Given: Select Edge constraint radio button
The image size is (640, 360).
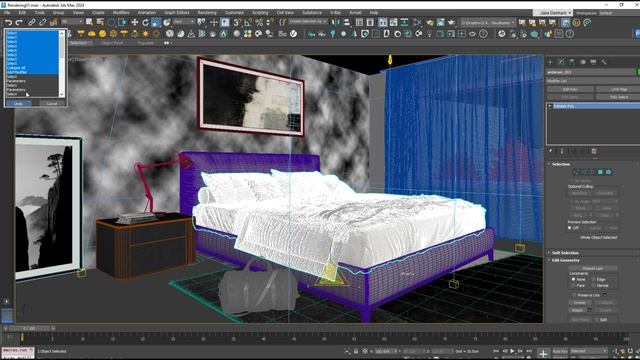Looking at the screenshot, I should point(593,279).
